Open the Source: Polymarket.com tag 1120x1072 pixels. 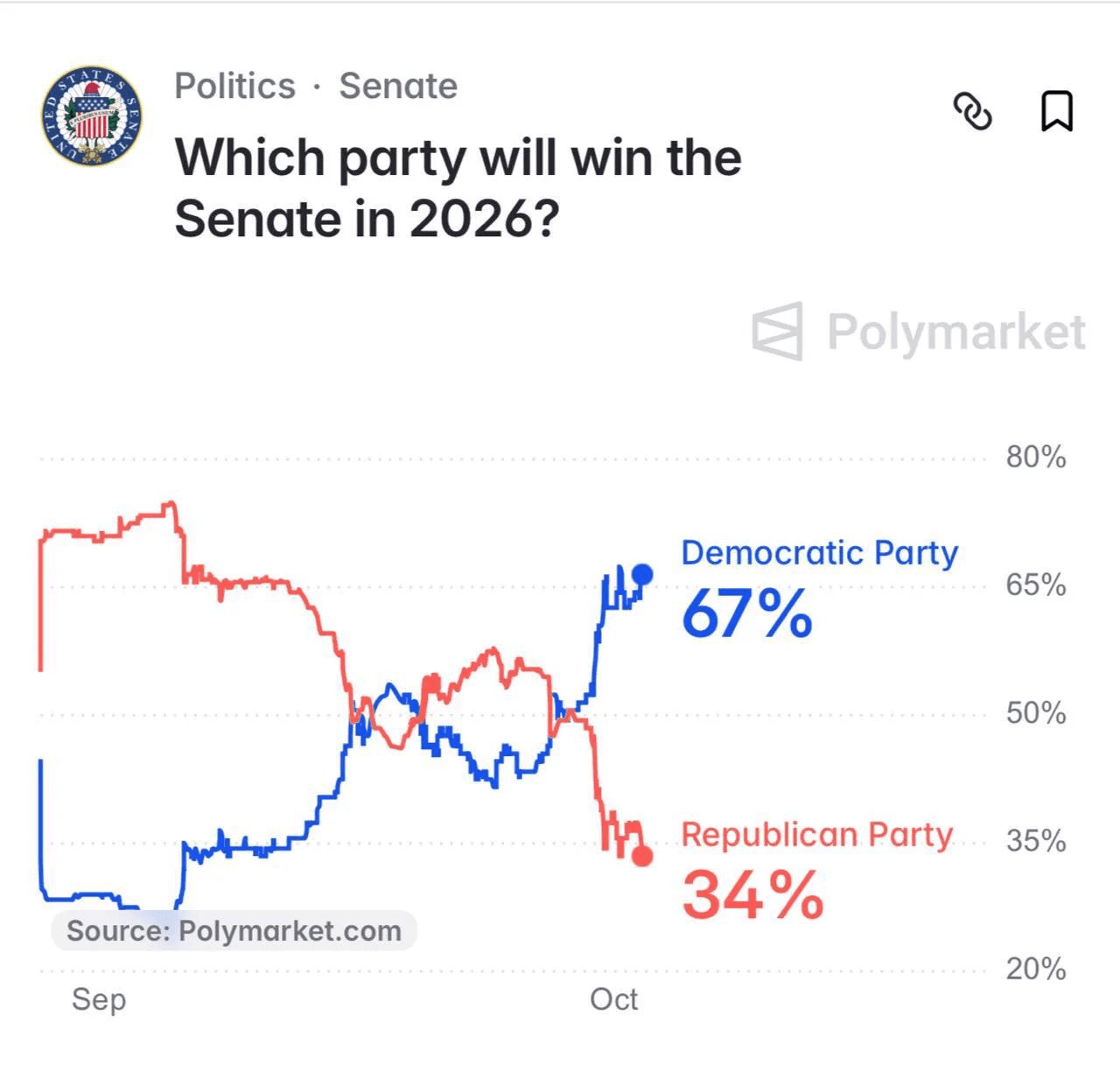coord(234,930)
